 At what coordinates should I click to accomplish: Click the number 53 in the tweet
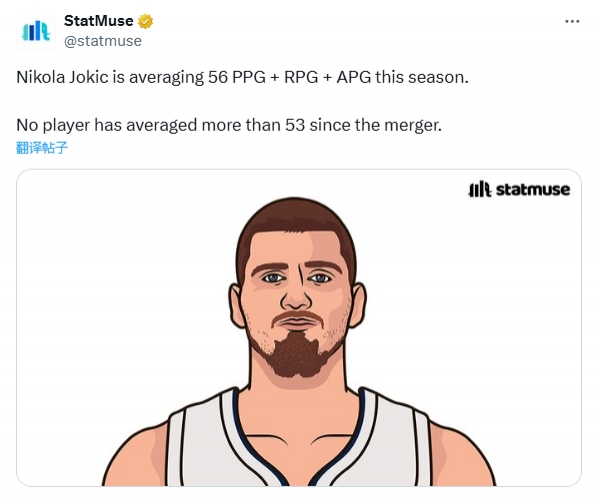click(x=295, y=125)
